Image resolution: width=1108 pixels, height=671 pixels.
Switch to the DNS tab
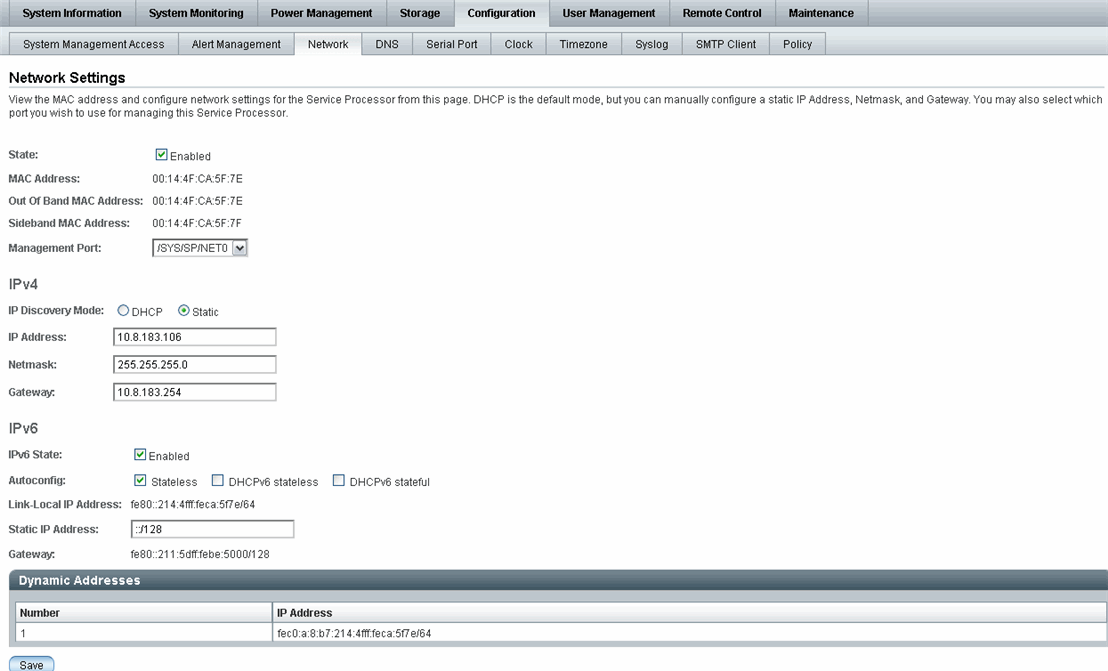387,44
